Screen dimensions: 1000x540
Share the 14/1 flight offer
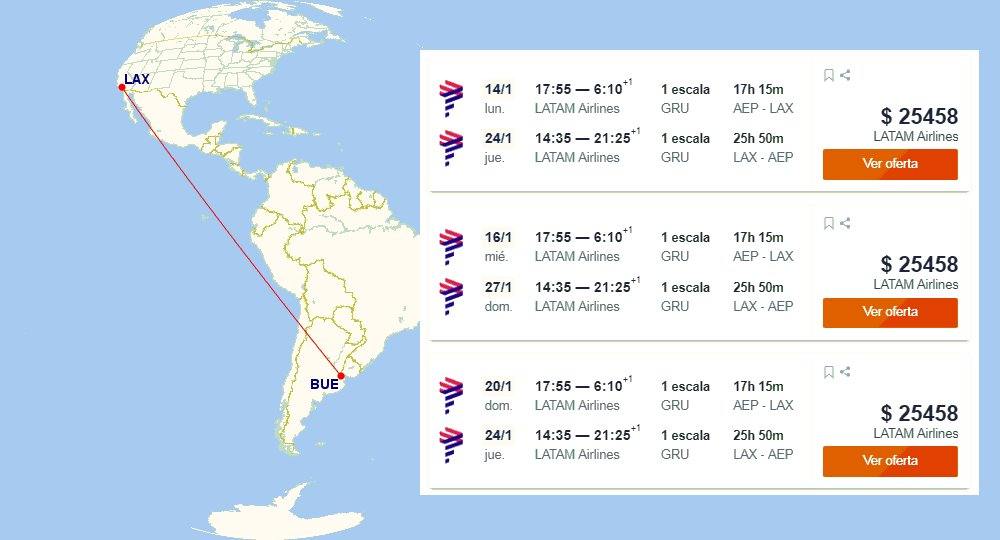click(845, 75)
